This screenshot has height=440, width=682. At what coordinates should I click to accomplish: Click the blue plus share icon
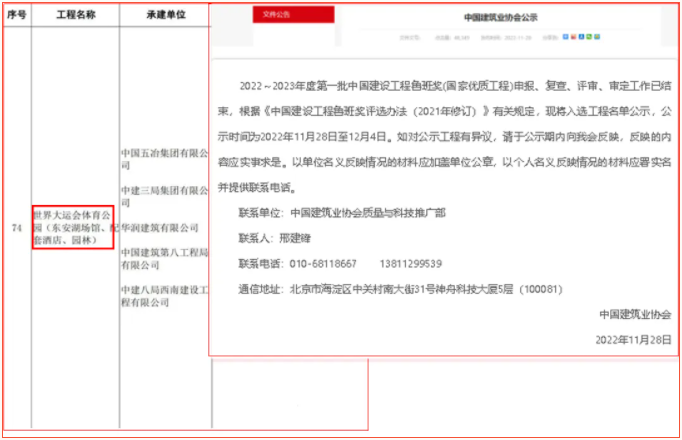[x=565, y=37]
